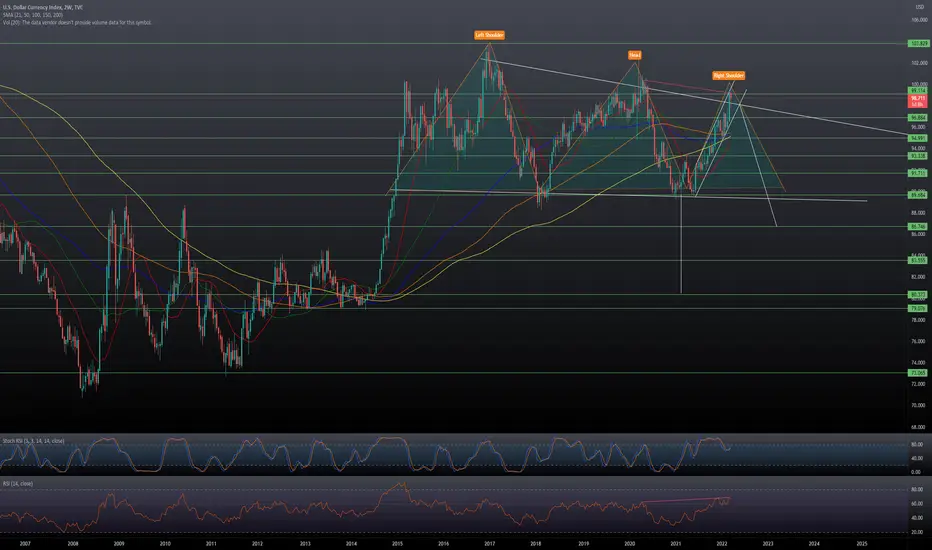Click the 2015 label on time axis
This screenshot has height=550, width=932.
pyautogui.click(x=398, y=543)
